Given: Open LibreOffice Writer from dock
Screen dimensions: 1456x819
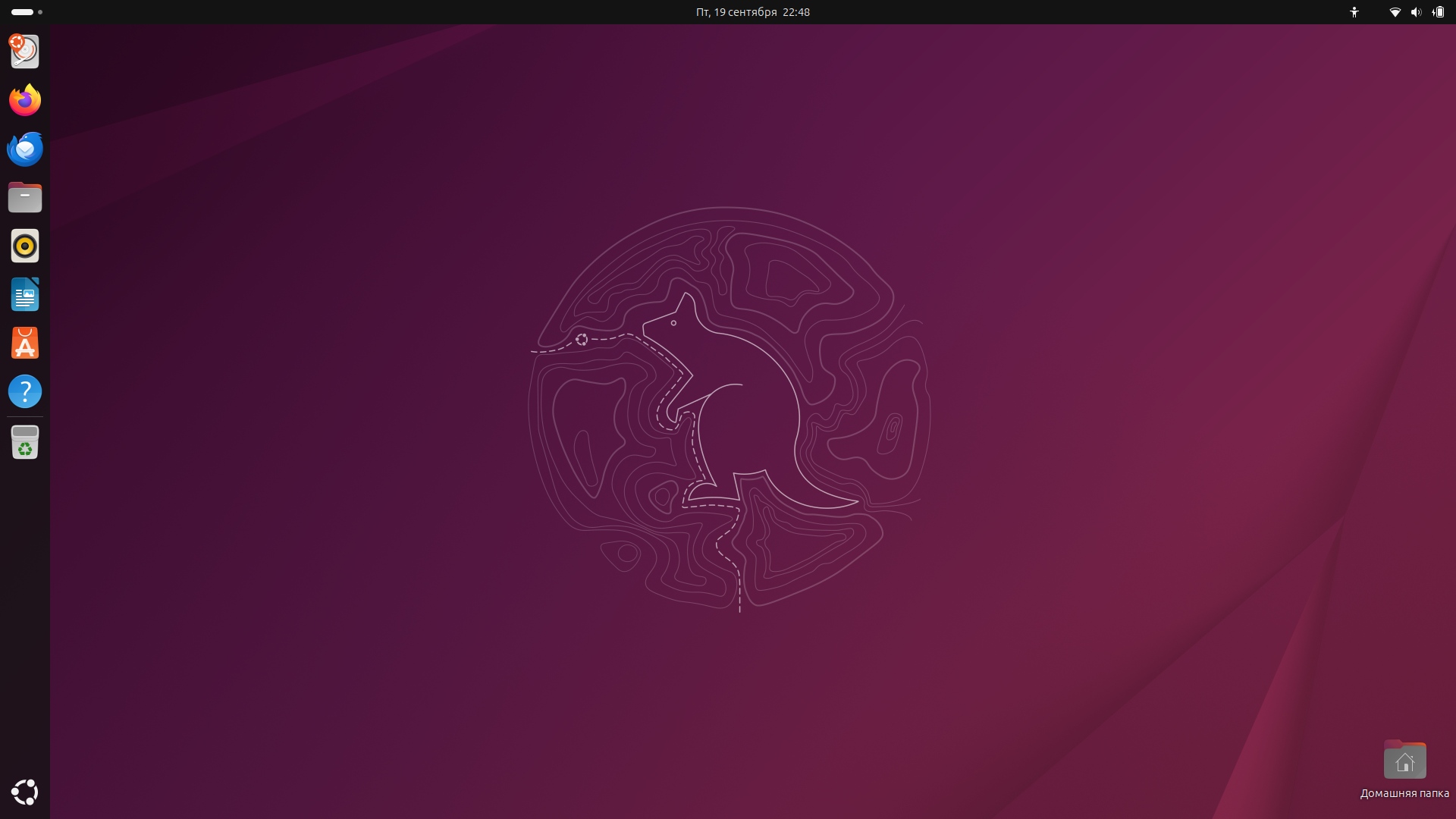Looking at the screenshot, I should [25, 294].
